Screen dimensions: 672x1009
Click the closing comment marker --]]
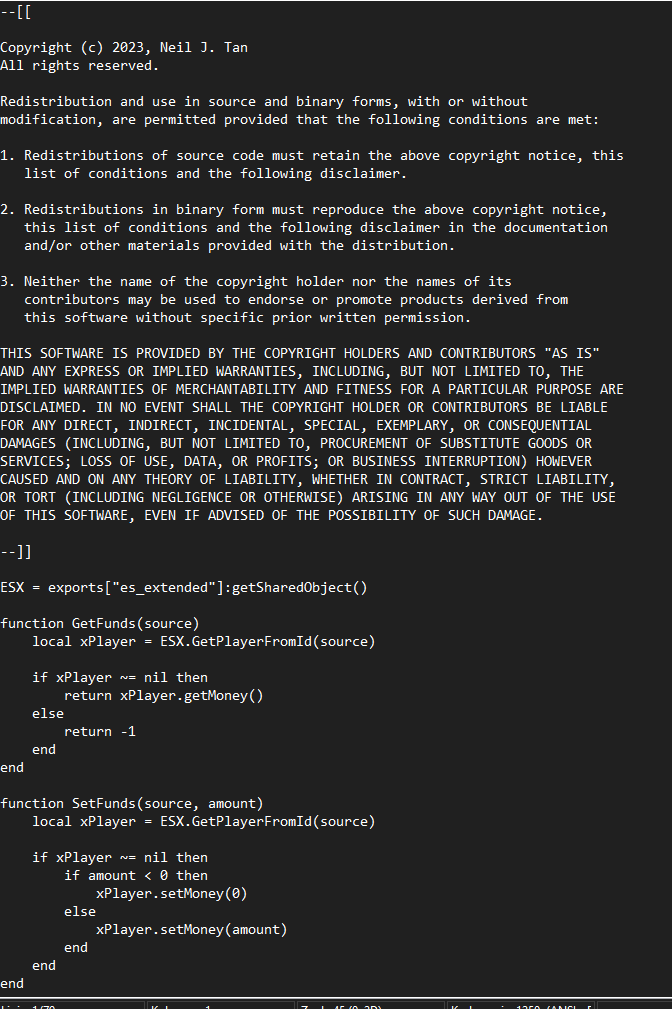(x=16, y=551)
